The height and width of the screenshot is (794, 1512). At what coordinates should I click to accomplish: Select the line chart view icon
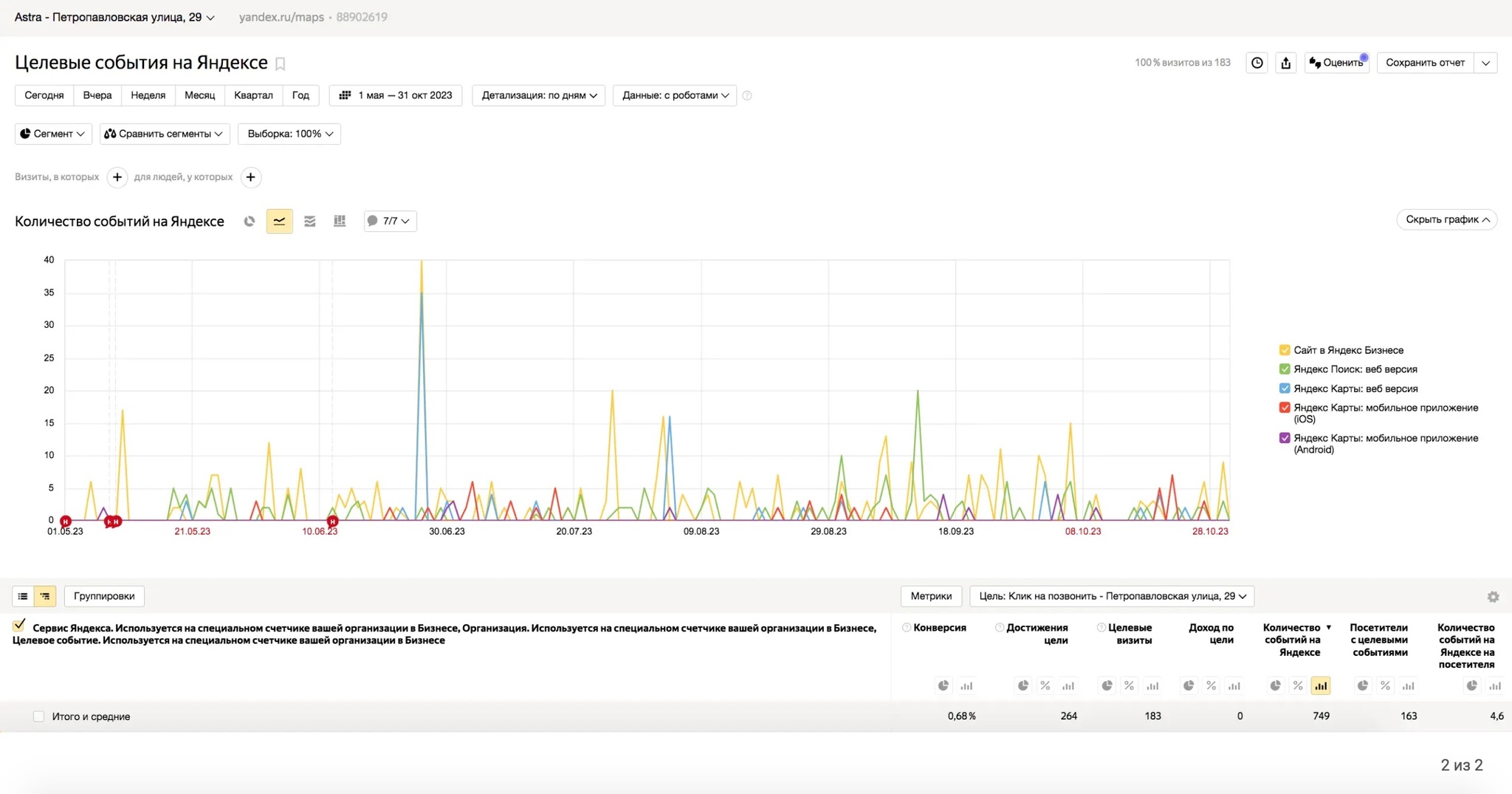click(x=279, y=221)
